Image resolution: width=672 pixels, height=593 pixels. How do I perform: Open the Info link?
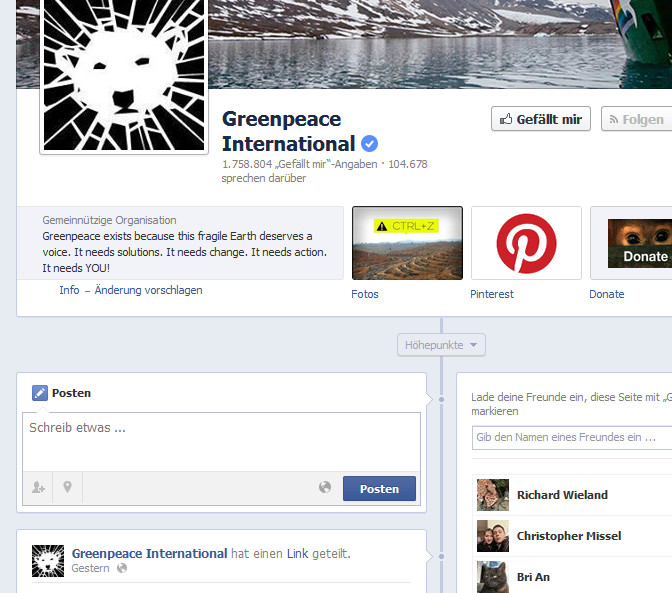coord(69,290)
